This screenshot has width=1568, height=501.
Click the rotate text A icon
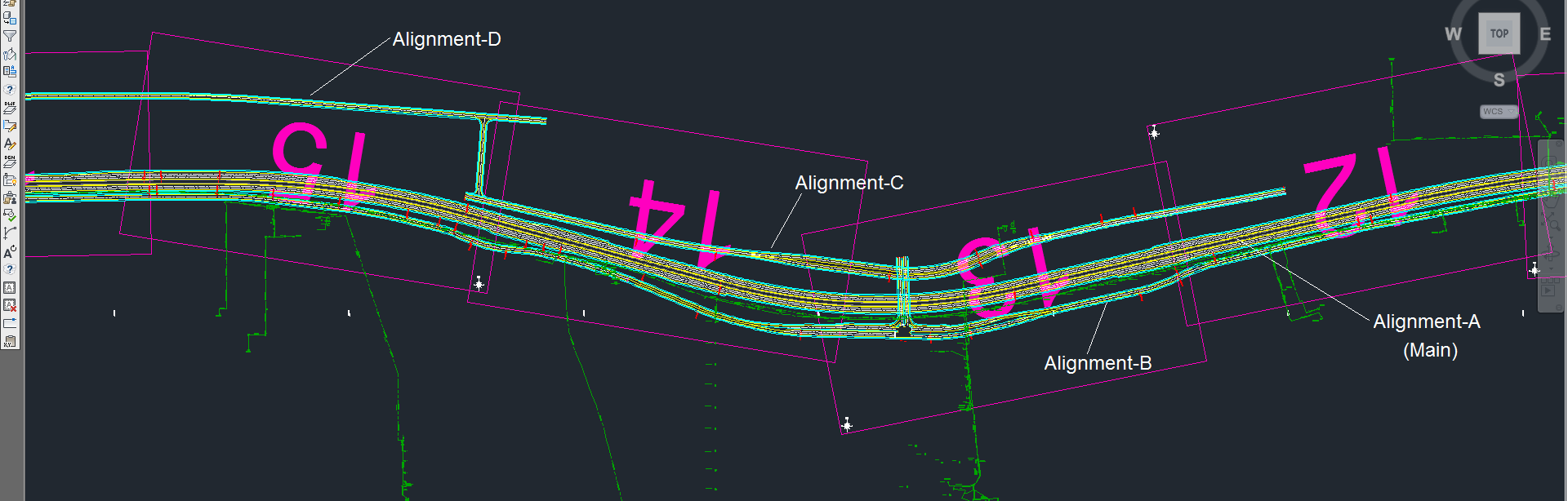pyautogui.click(x=10, y=251)
